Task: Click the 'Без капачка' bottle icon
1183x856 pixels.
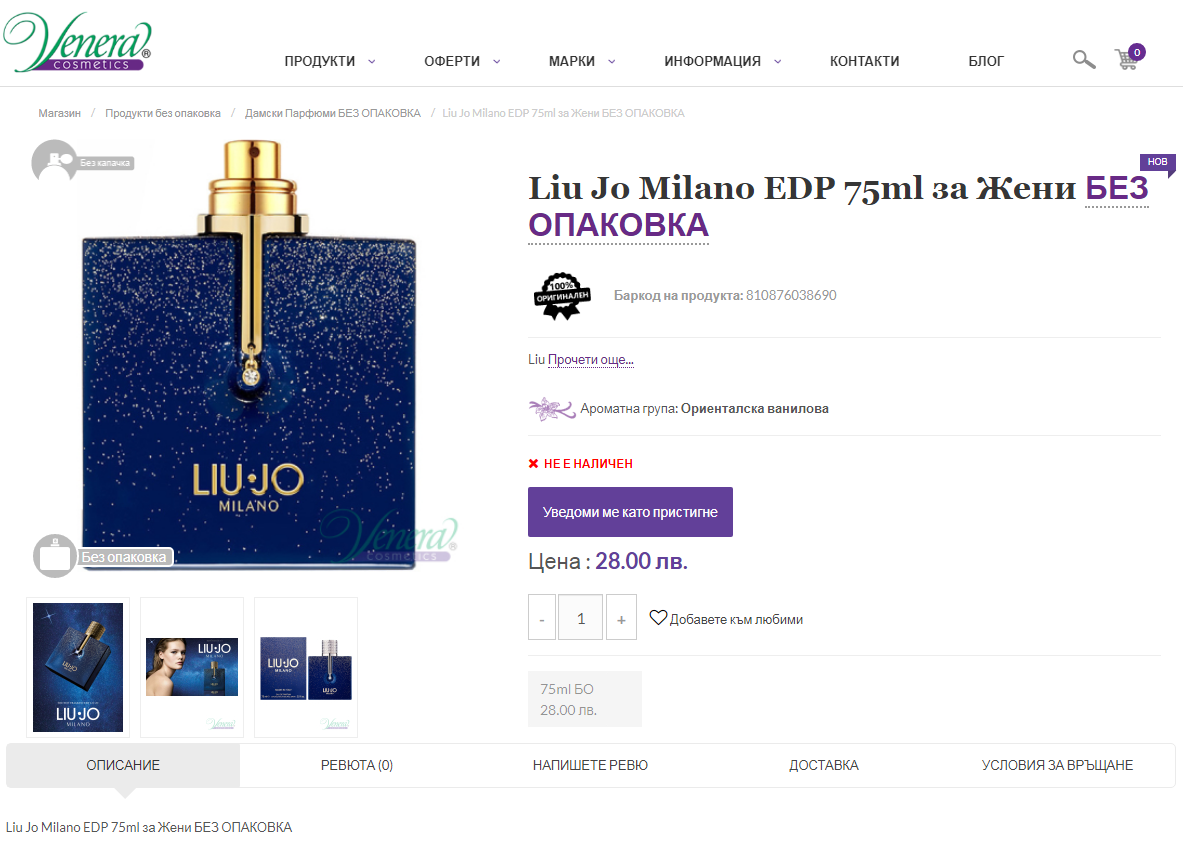Action: 54,161
